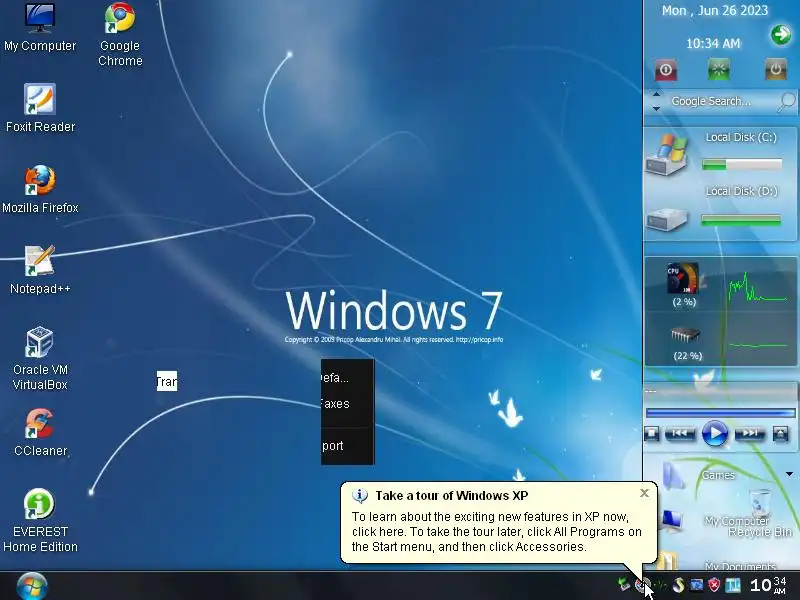The image size is (800, 600).
Task: Skip to next track in media player
Action: point(749,434)
